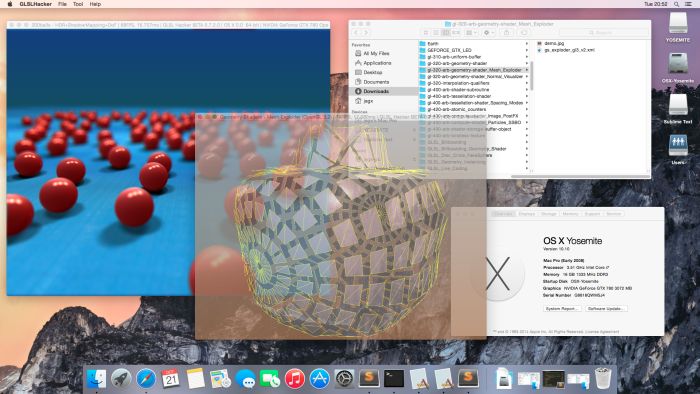Expand gl-320-arb-geometry-shader folder arrow

[x=526, y=63]
